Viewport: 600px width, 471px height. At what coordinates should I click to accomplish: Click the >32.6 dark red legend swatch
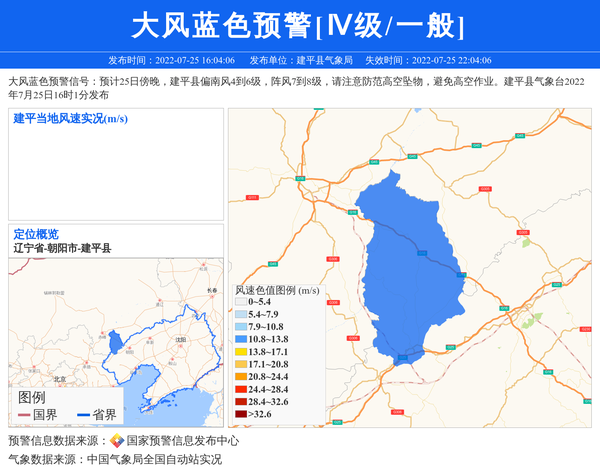click(240, 414)
